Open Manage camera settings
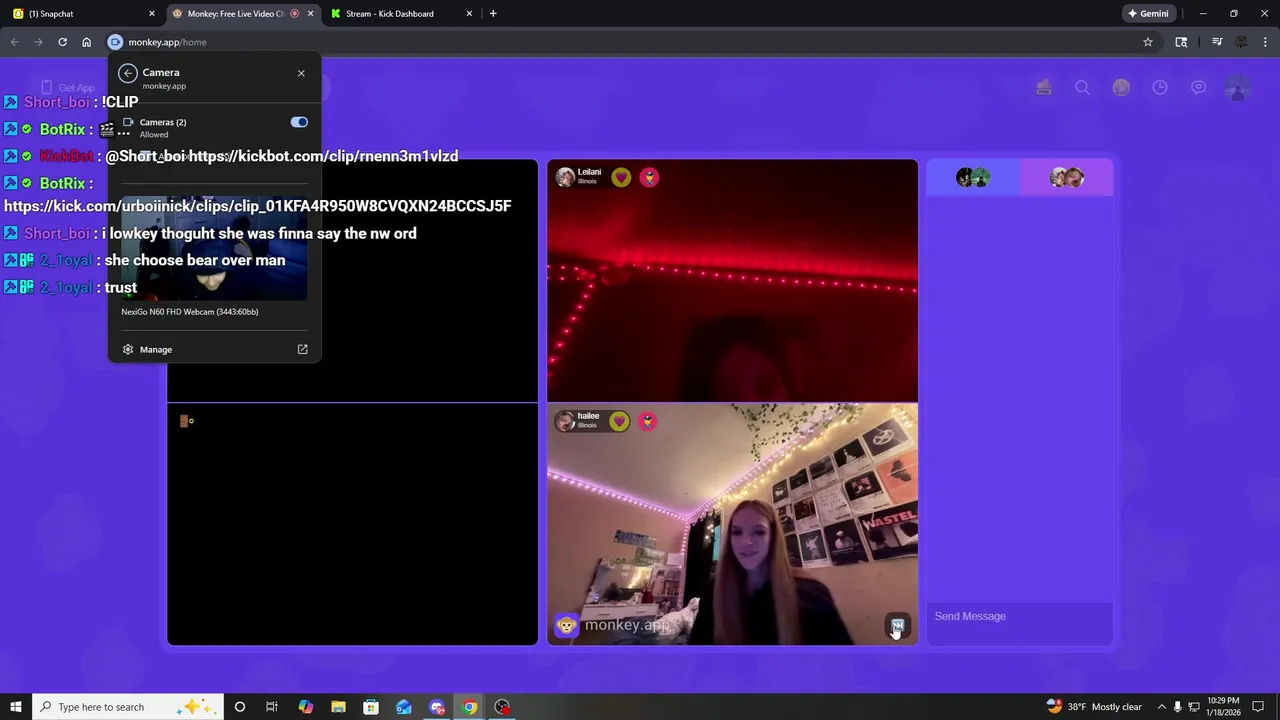This screenshot has height=720, width=1280. 156,349
